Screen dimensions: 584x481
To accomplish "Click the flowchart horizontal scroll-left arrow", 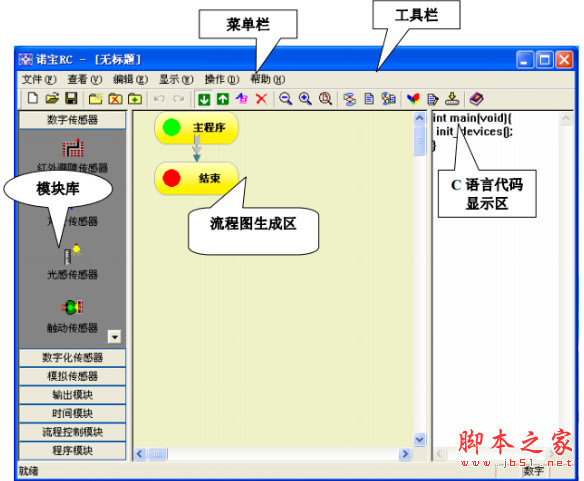I will (140, 454).
